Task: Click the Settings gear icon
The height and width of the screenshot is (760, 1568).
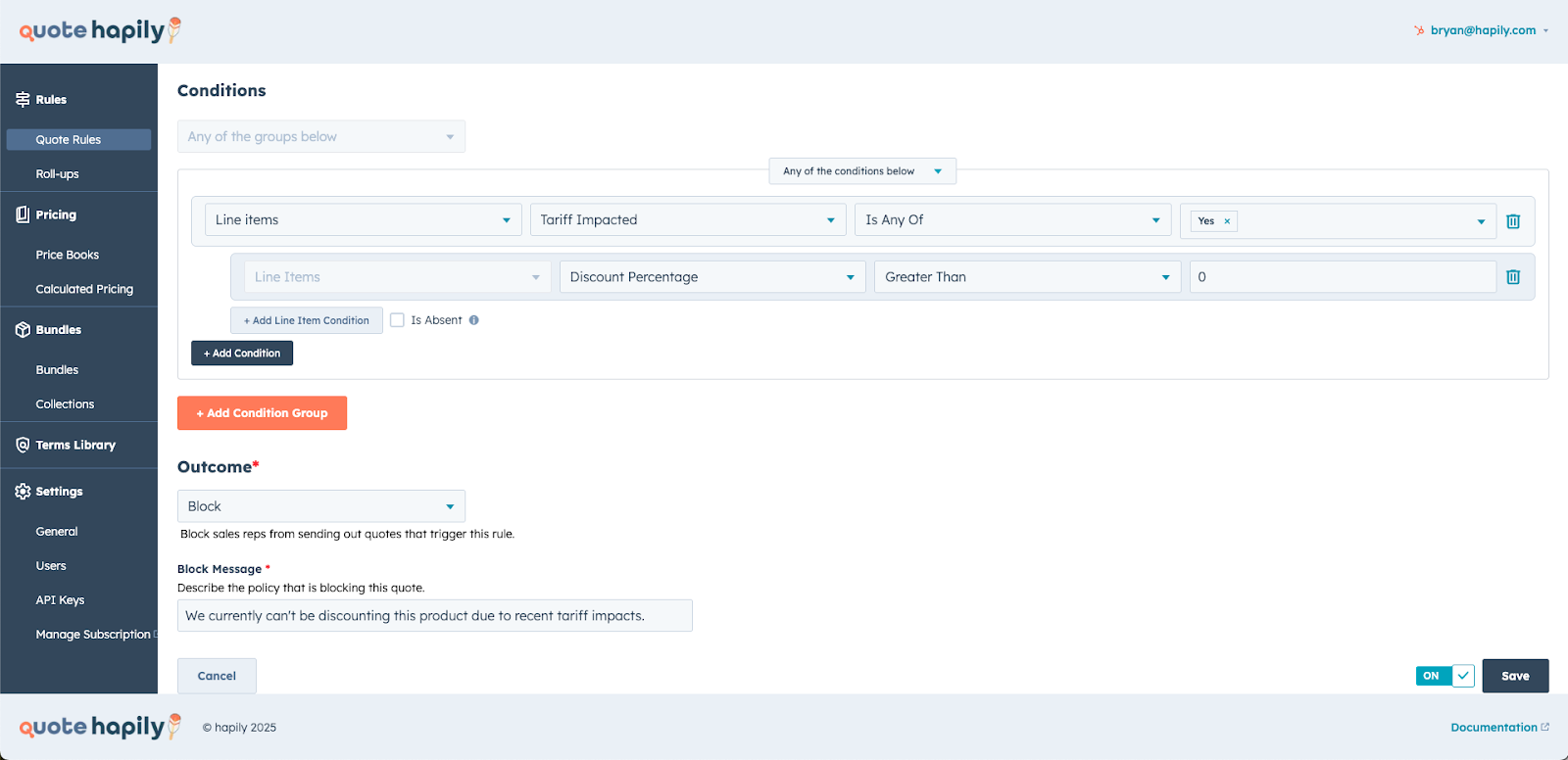Action: [23, 492]
